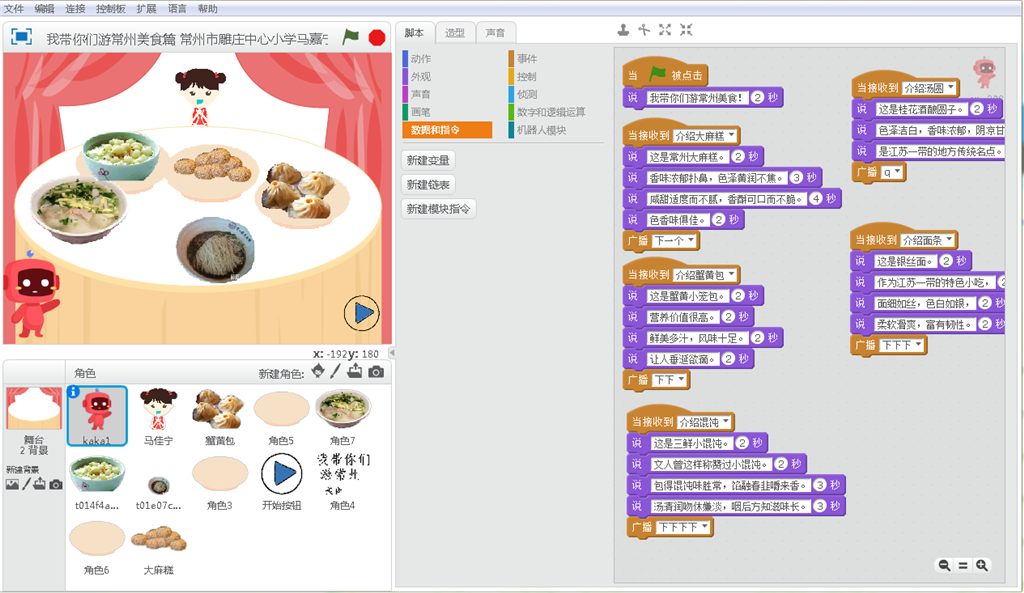Edit seconds value in 色香味俱佳 block
The width and height of the screenshot is (1024, 593).
[718, 220]
